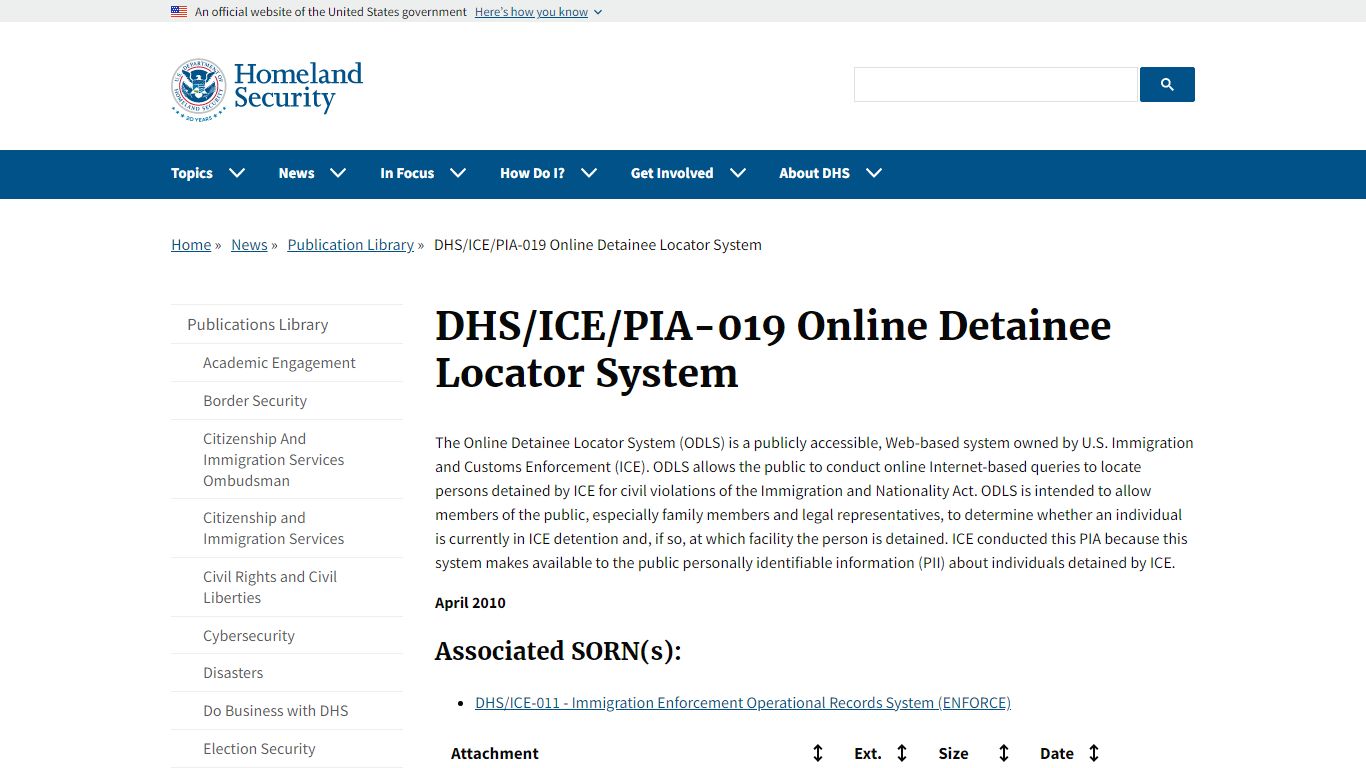Open the Get Involved navigation item
The width and height of the screenshot is (1366, 768).
tap(672, 173)
